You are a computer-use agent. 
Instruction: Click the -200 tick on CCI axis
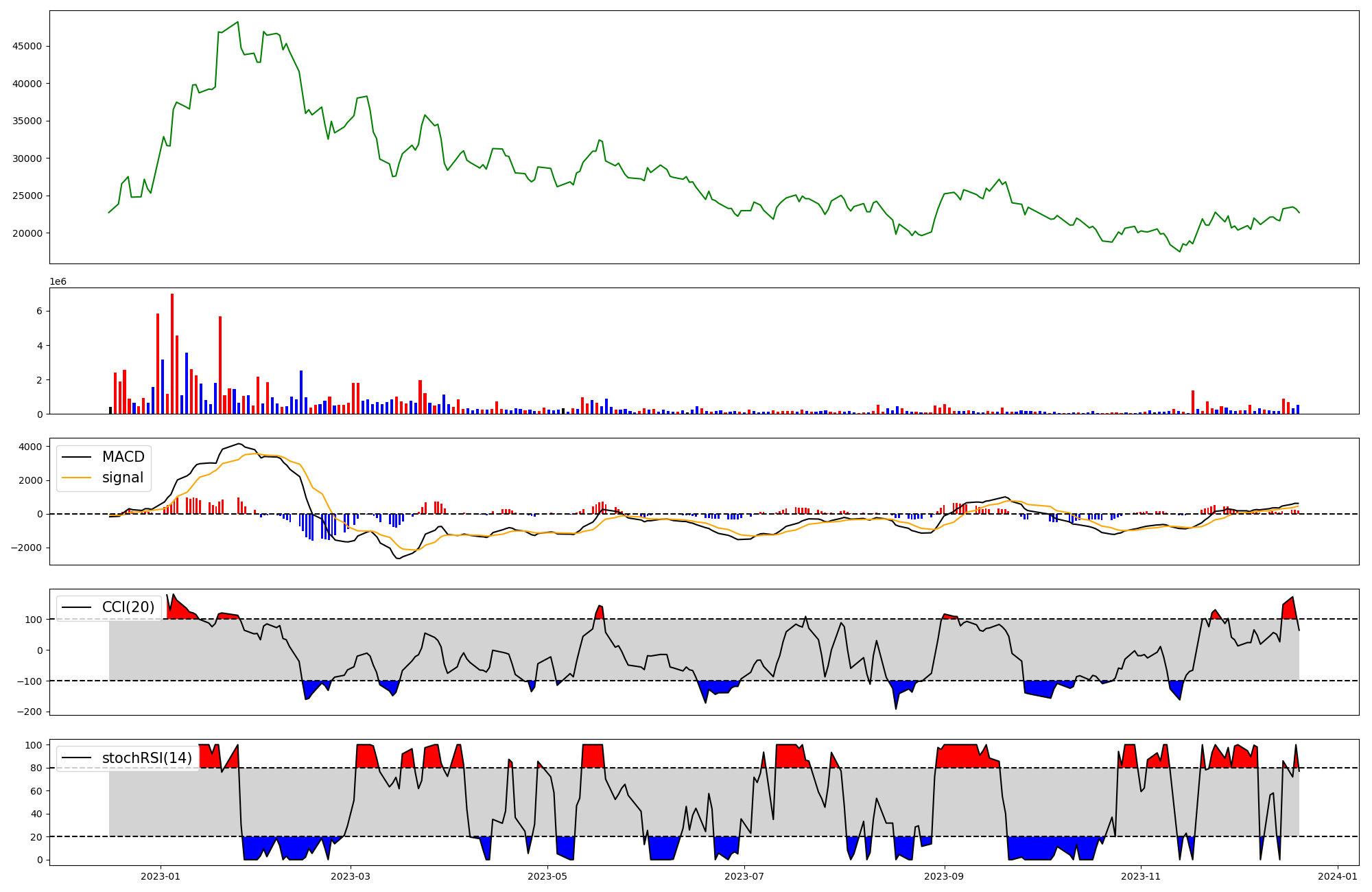click(29, 712)
